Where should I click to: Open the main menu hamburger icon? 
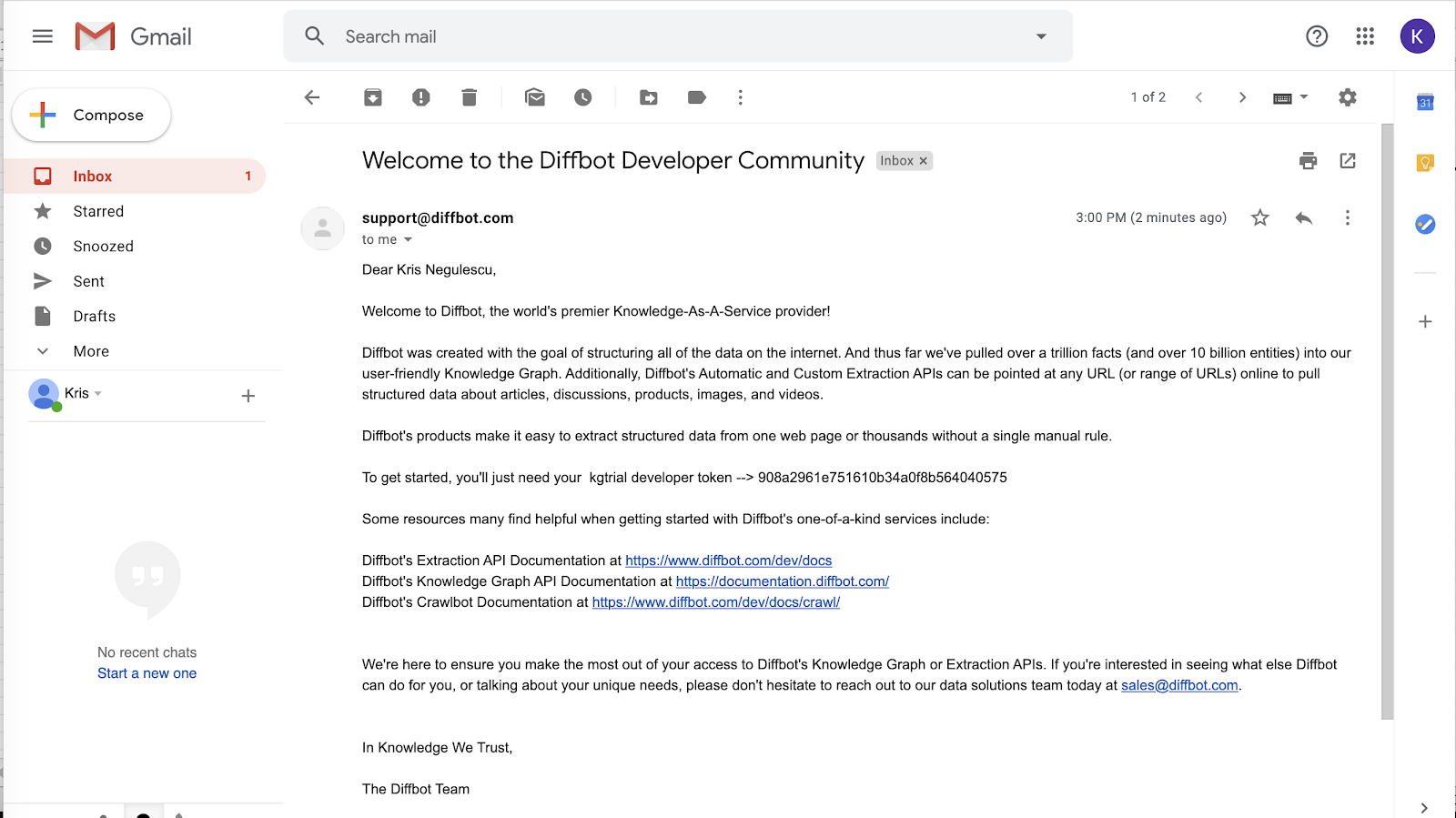[x=42, y=36]
